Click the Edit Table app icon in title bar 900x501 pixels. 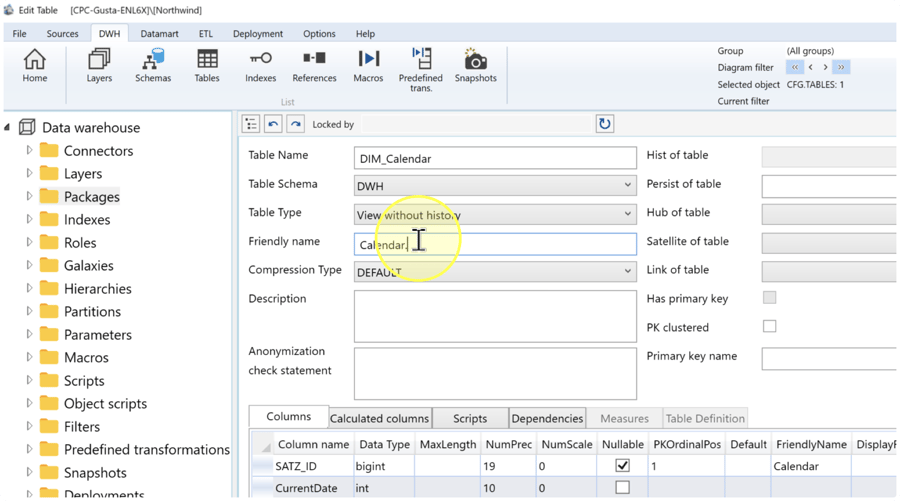(9, 10)
